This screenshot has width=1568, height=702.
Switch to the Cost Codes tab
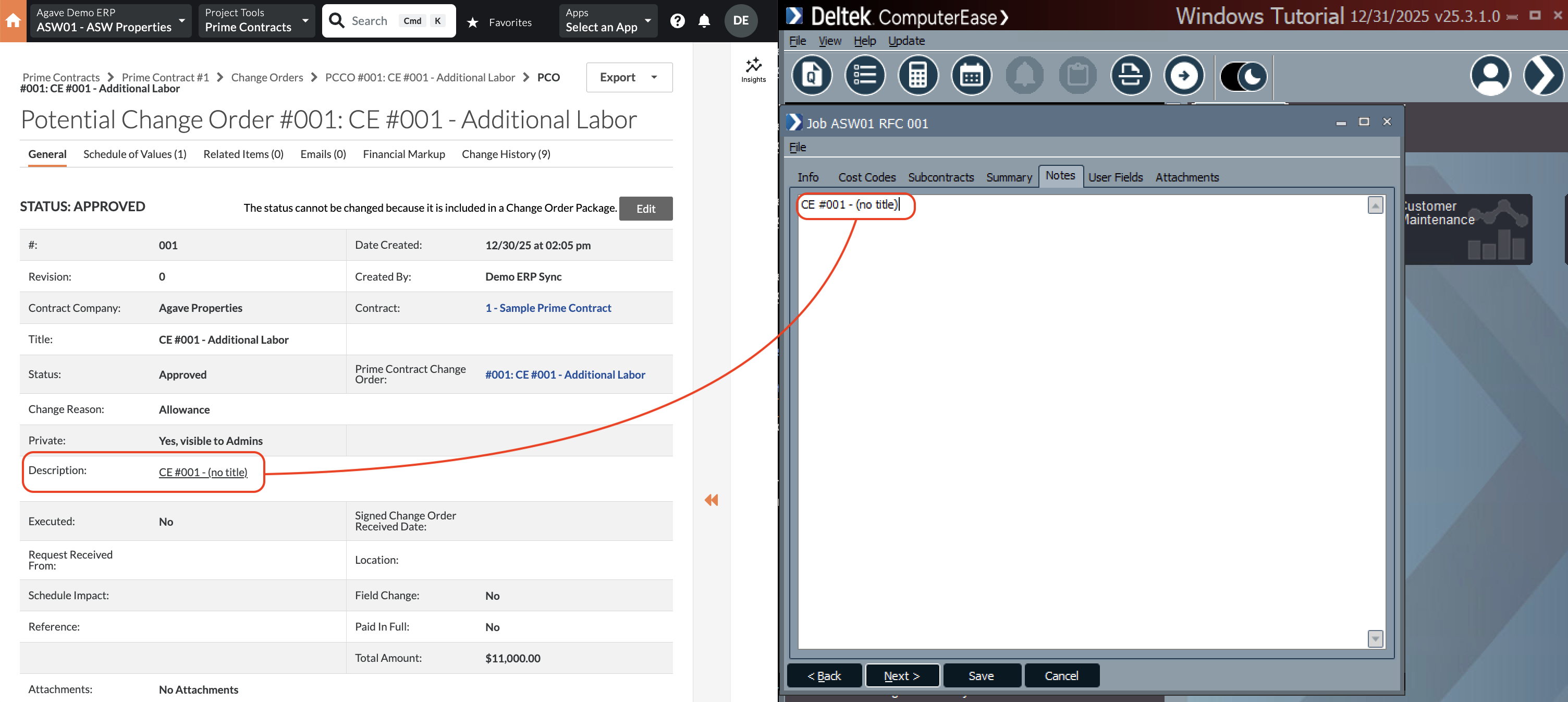[867, 177]
